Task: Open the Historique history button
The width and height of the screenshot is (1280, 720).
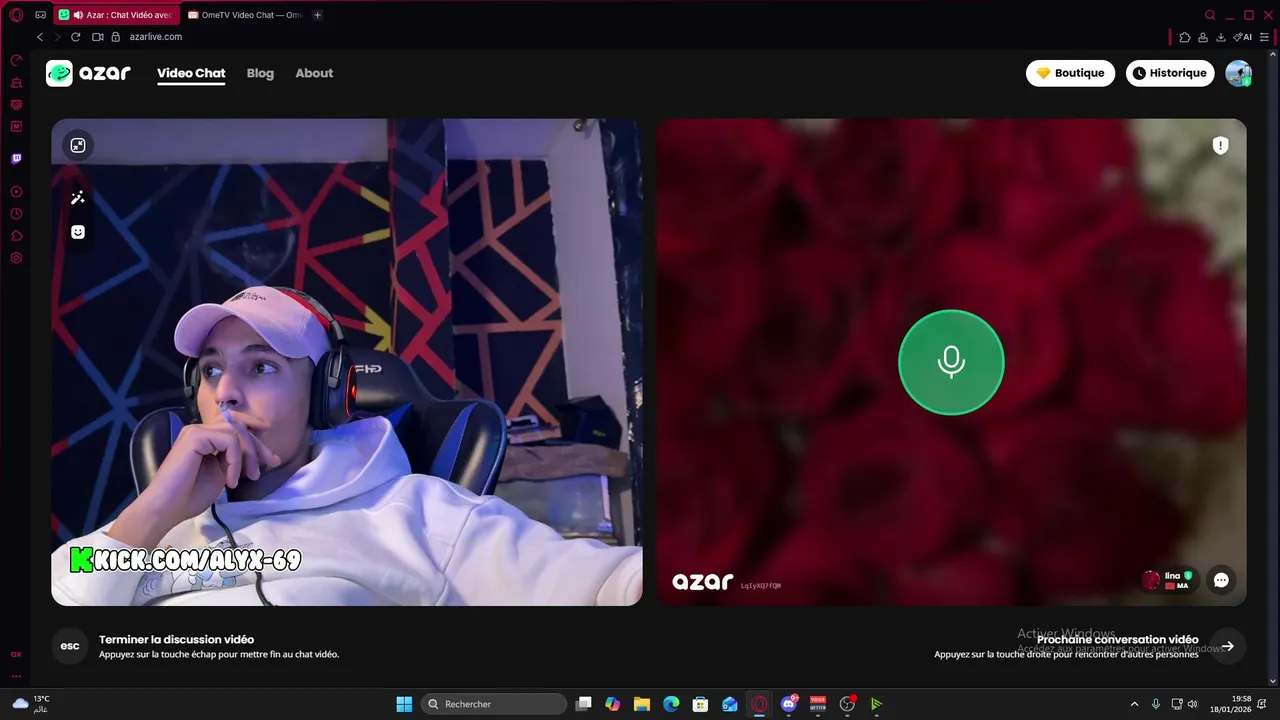Action: pos(1170,73)
